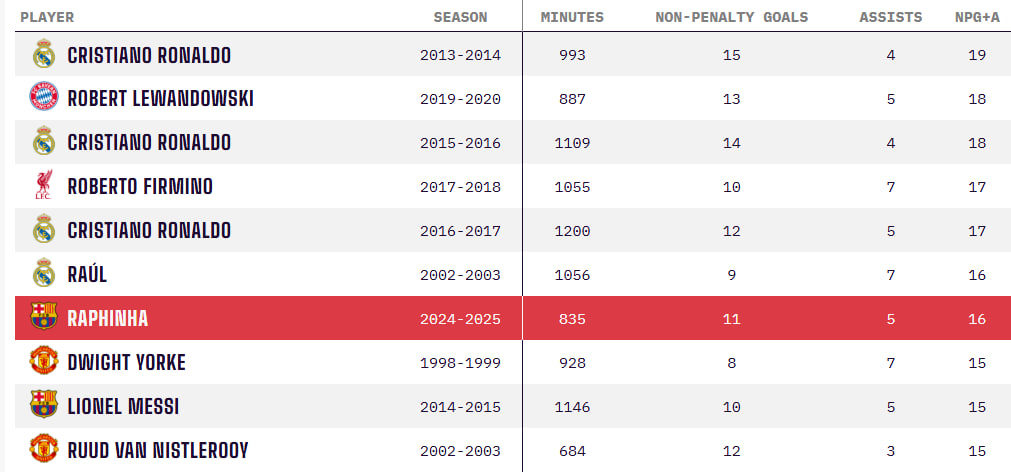Click Liverpool crest beside Roberto Firmino
Image resolution: width=1011 pixels, height=472 pixels.
(x=44, y=186)
